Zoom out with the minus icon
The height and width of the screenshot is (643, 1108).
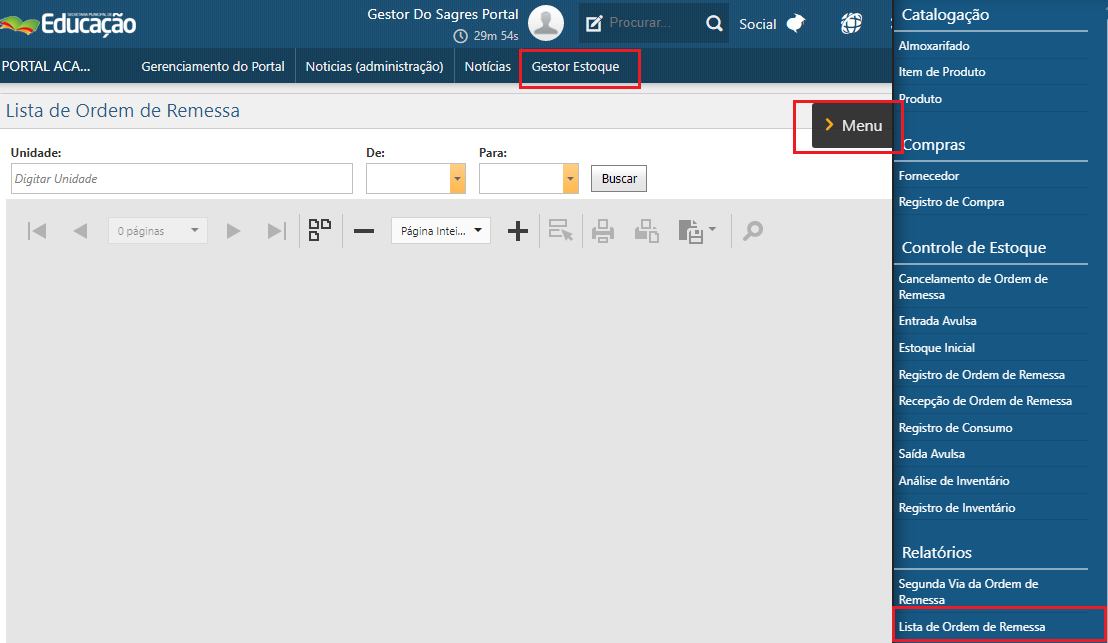pos(364,231)
